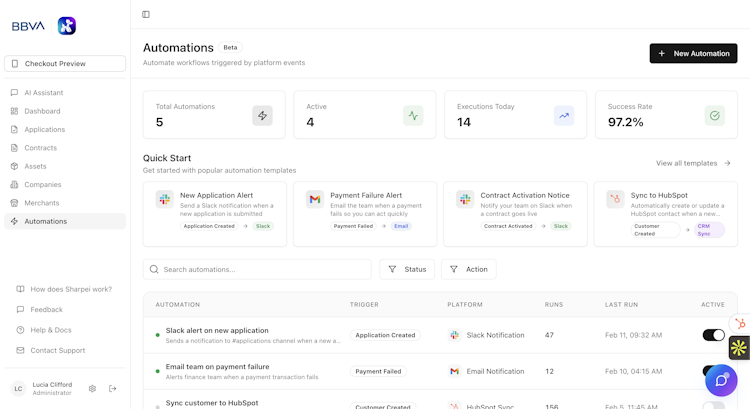Go to Merchants in the sidebar

(41, 203)
